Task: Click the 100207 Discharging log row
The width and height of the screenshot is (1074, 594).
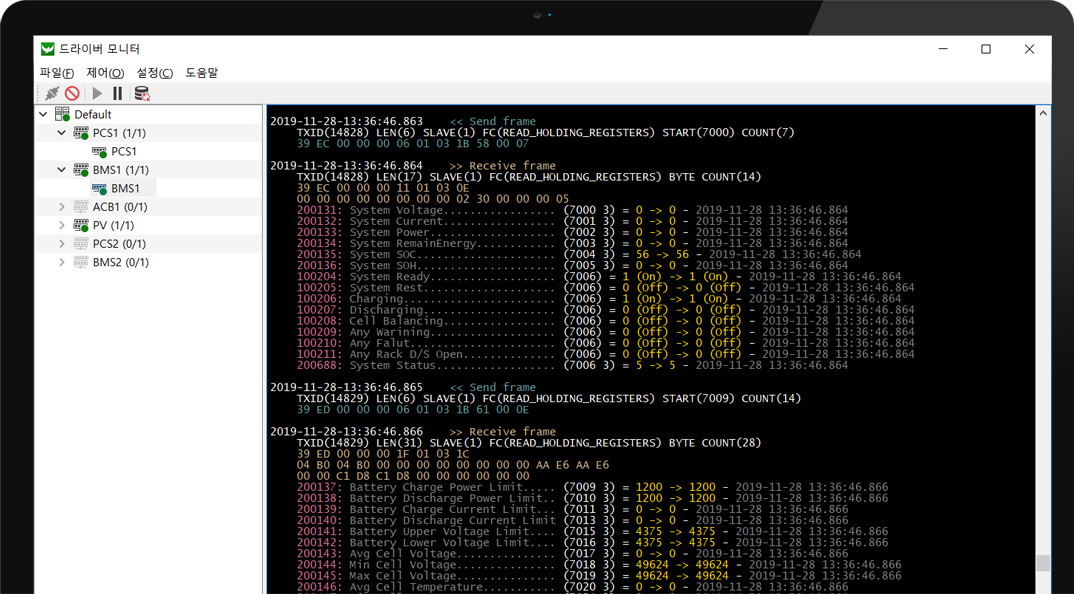Action: click(x=605, y=310)
